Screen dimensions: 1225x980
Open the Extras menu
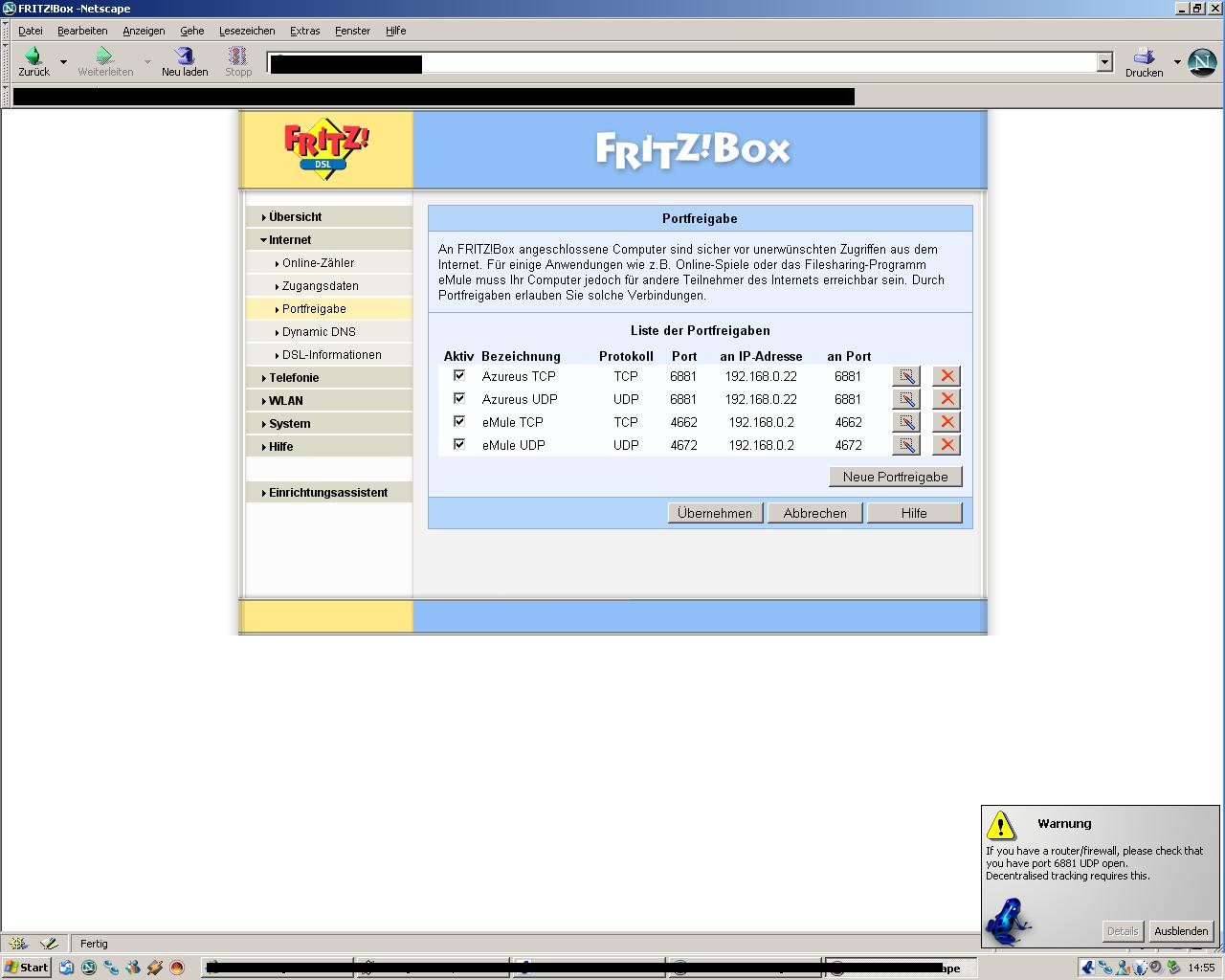click(305, 31)
